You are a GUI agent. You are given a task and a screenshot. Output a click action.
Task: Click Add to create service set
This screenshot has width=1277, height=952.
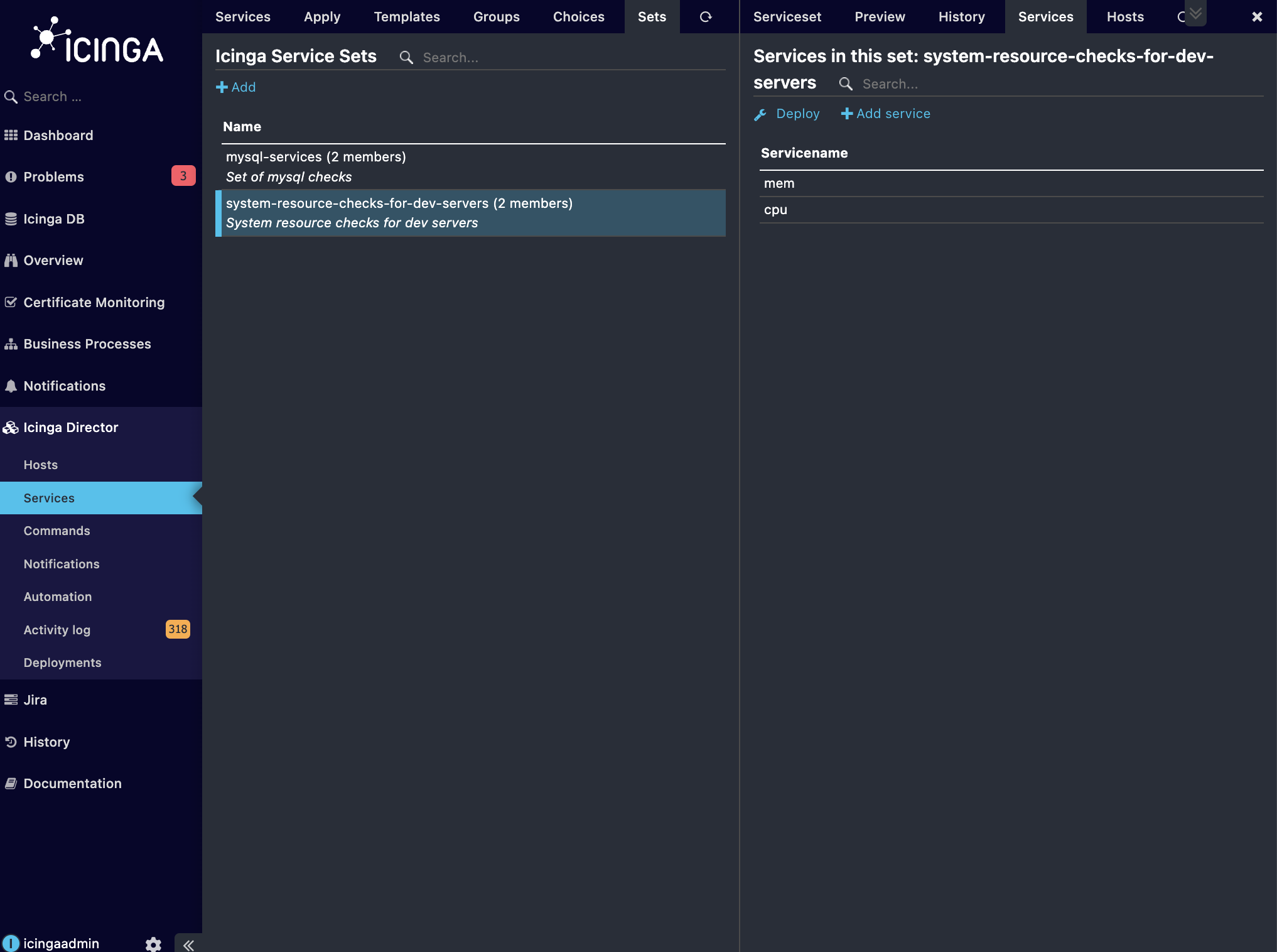tap(235, 87)
